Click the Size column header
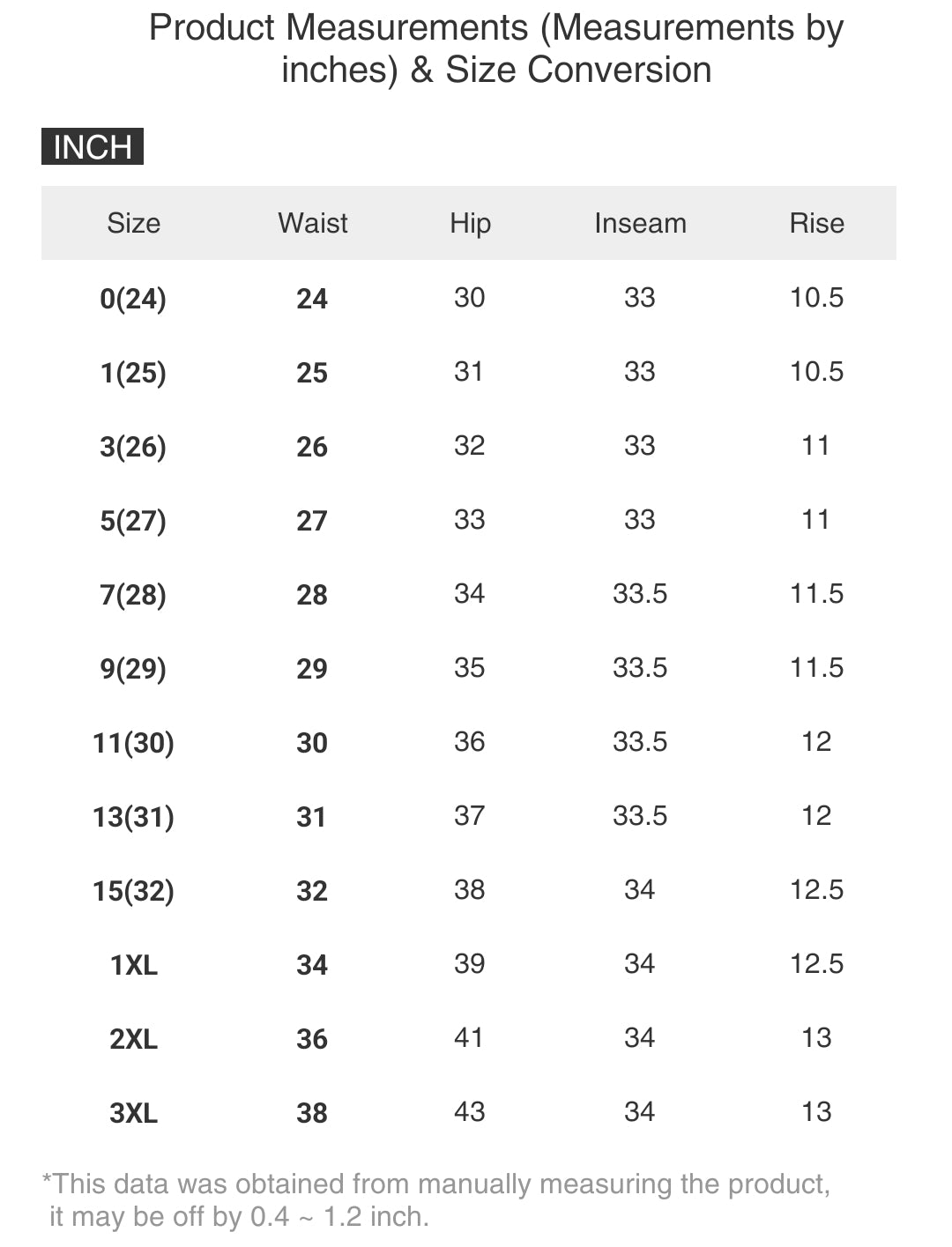 pyautogui.click(x=133, y=223)
